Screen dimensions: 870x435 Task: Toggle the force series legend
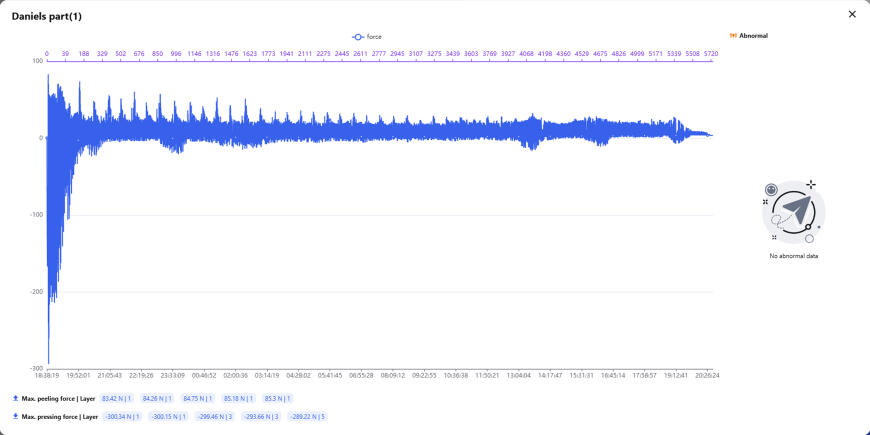367,37
